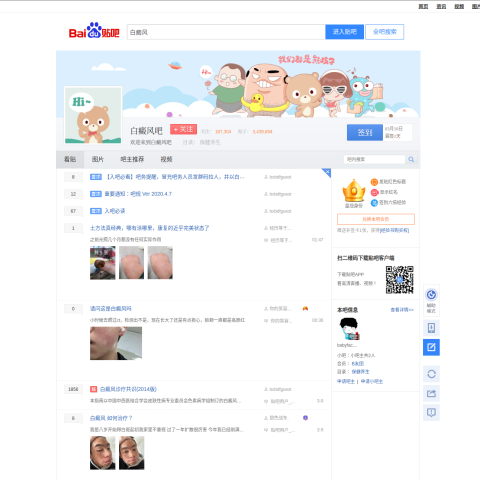This screenshot has width=480, height=480.
Task: Click the 保健养生 directory link in sidebar
Action: (360, 372)
